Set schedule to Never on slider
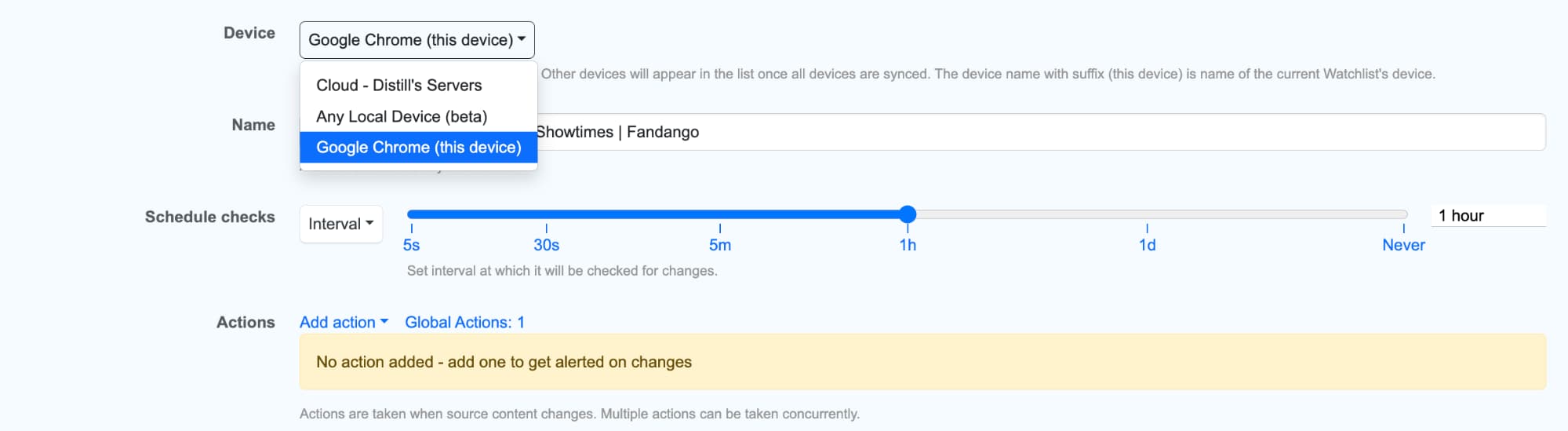Viewport: 1568px width, 431px height. [x=1402, y=244]
